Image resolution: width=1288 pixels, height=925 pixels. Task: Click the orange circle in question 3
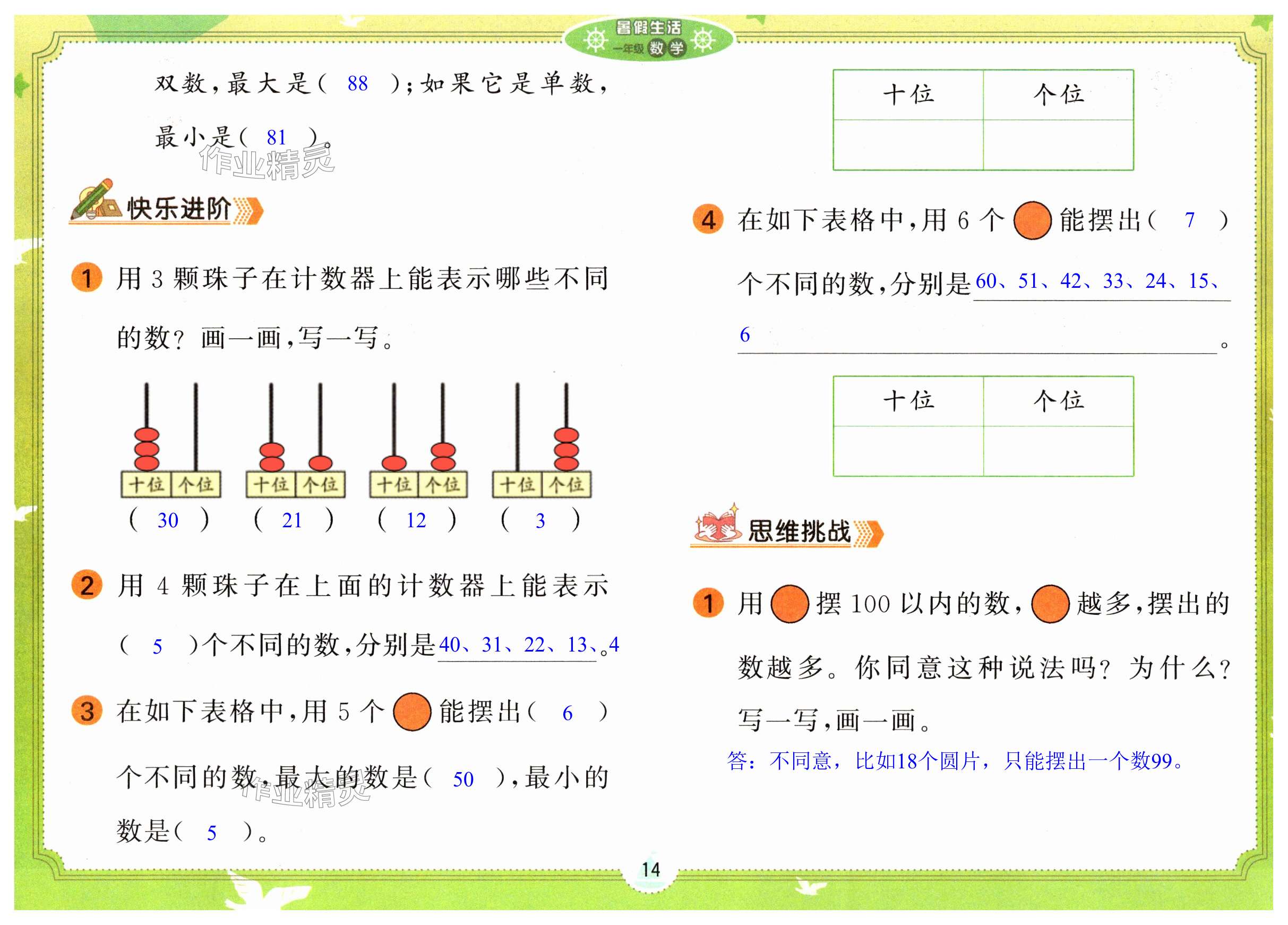[x=412, y=712]
